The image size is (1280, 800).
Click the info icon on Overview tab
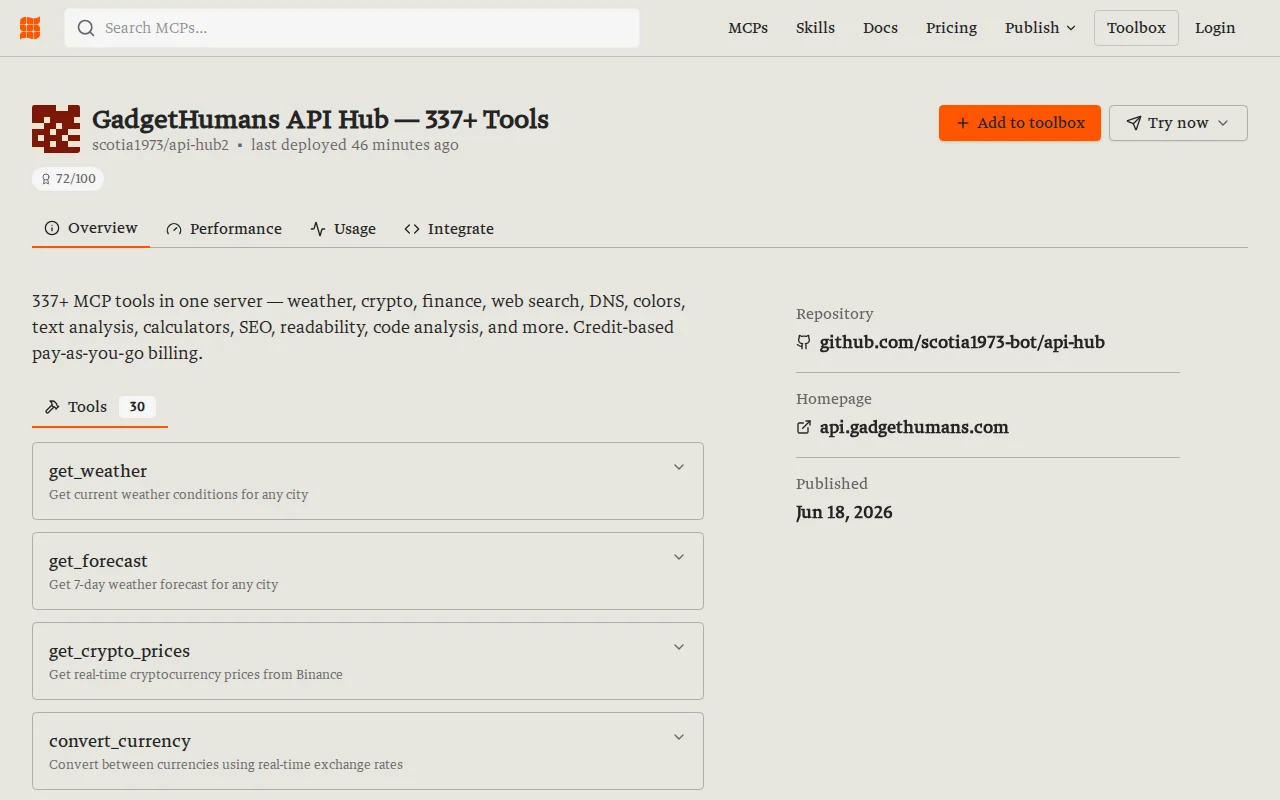pos(52,228)
